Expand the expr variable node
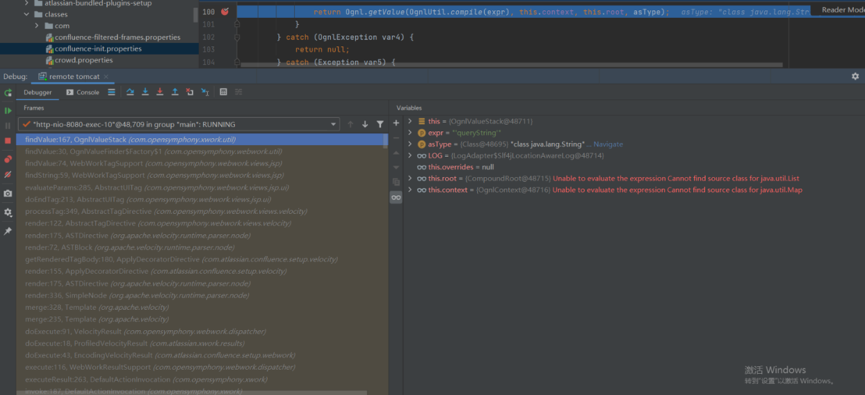This screenshot has width=865, height=395. [410, 132]
